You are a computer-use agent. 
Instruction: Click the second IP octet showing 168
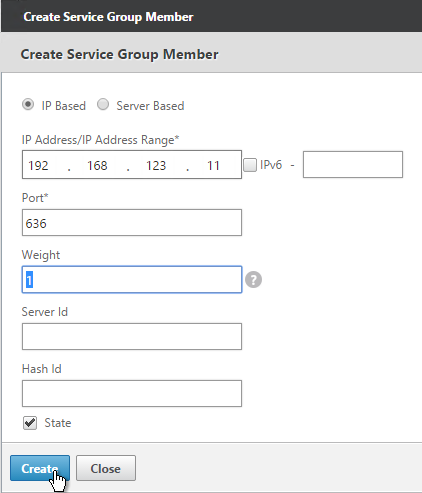point(98,165)
